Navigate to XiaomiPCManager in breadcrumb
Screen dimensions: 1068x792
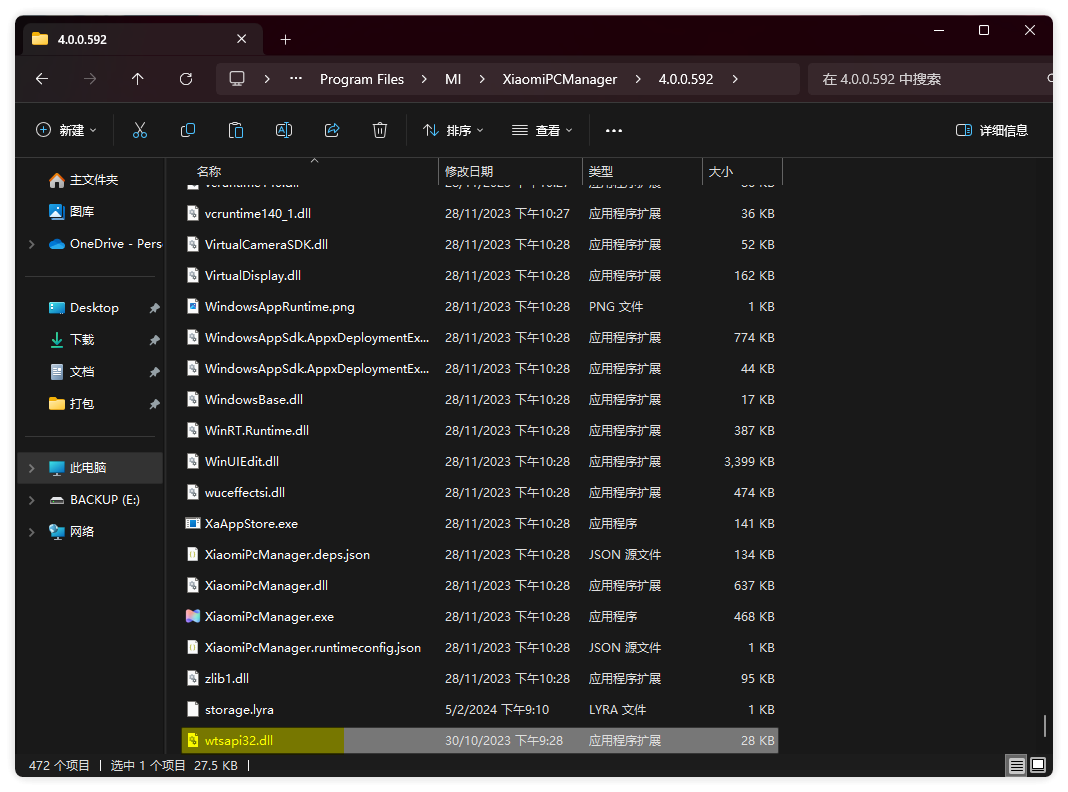point(559,79)
